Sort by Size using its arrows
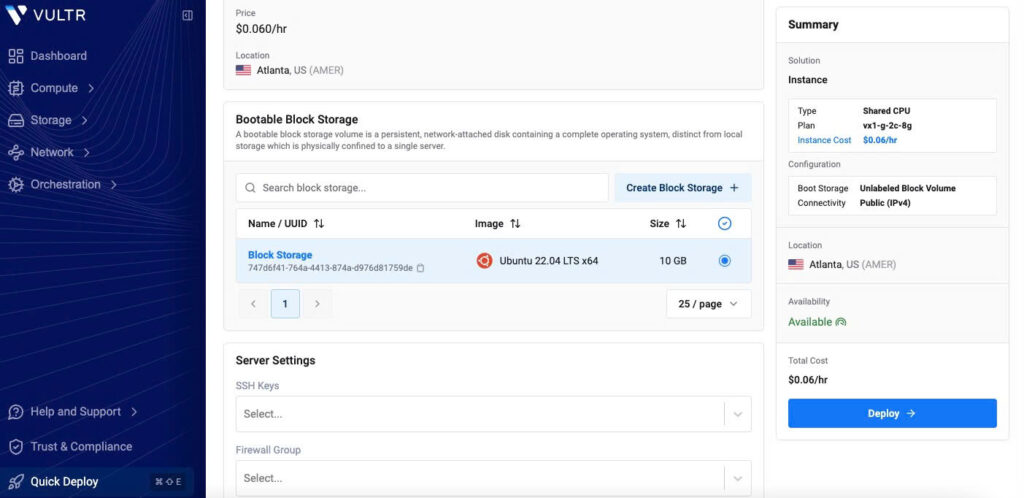 pos(681,223)
